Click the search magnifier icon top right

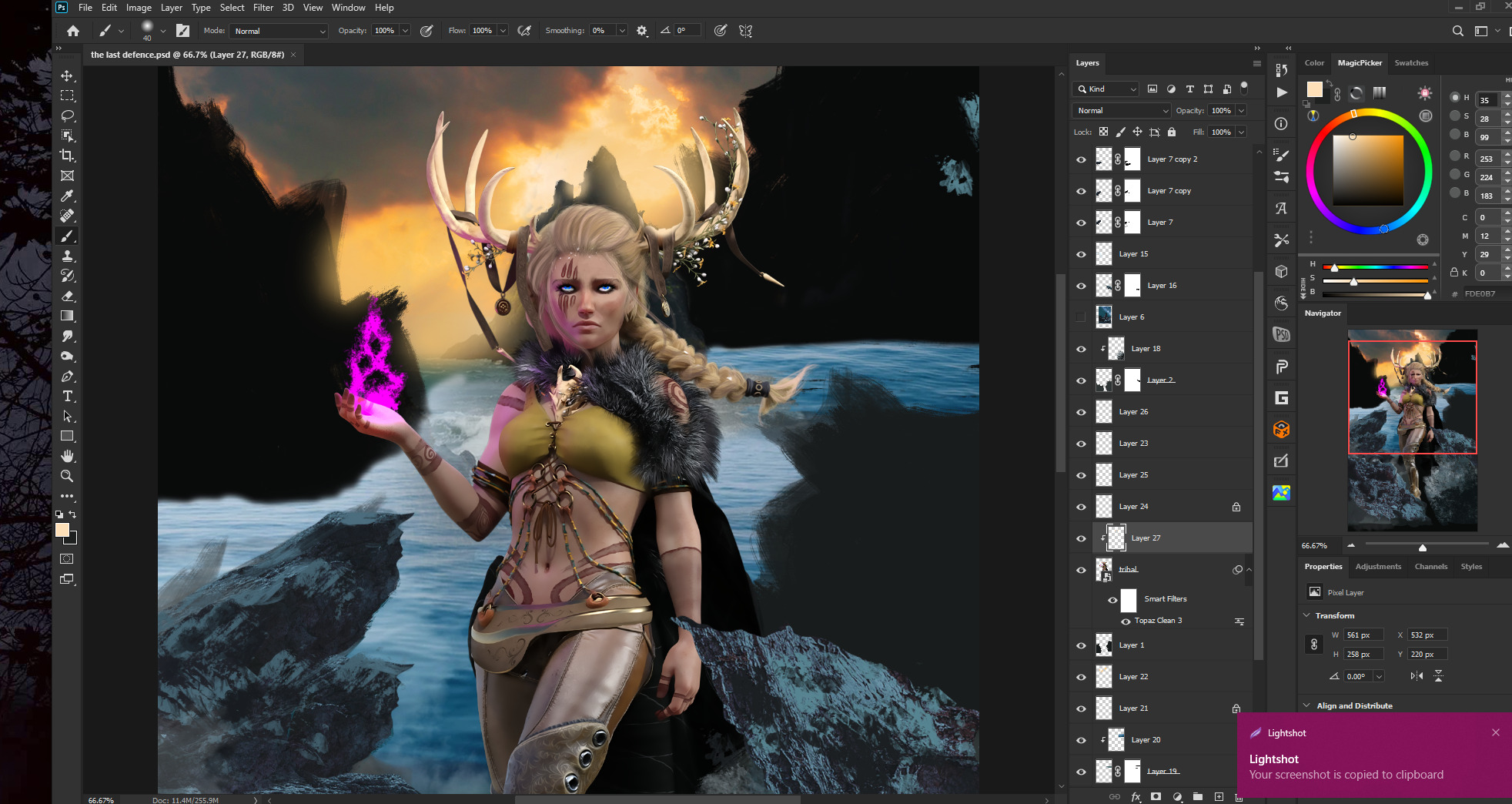[x=1457, y=31]
